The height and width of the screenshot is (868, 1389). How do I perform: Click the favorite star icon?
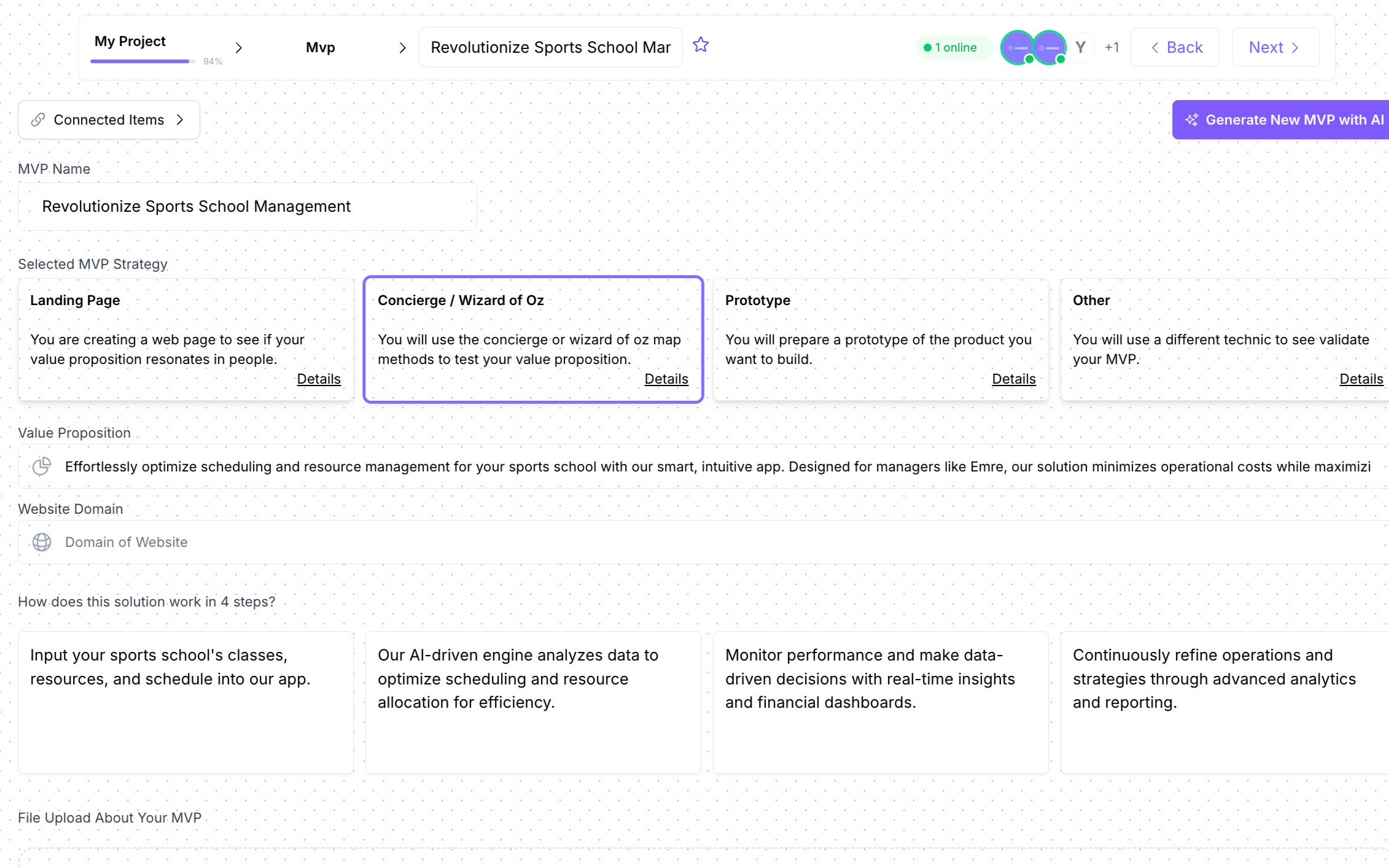(x=701, y=45)
